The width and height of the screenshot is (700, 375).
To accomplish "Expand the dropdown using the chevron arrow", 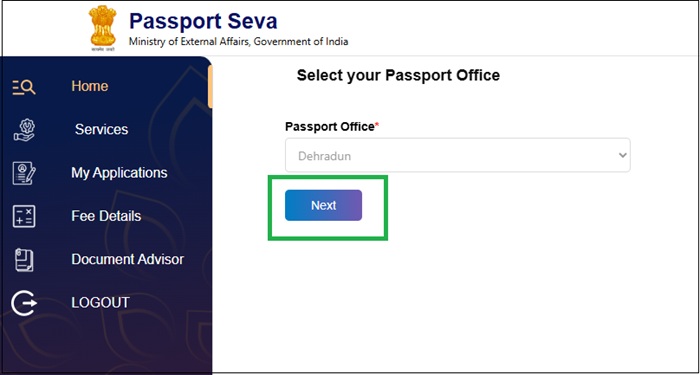I will (622, 155).
